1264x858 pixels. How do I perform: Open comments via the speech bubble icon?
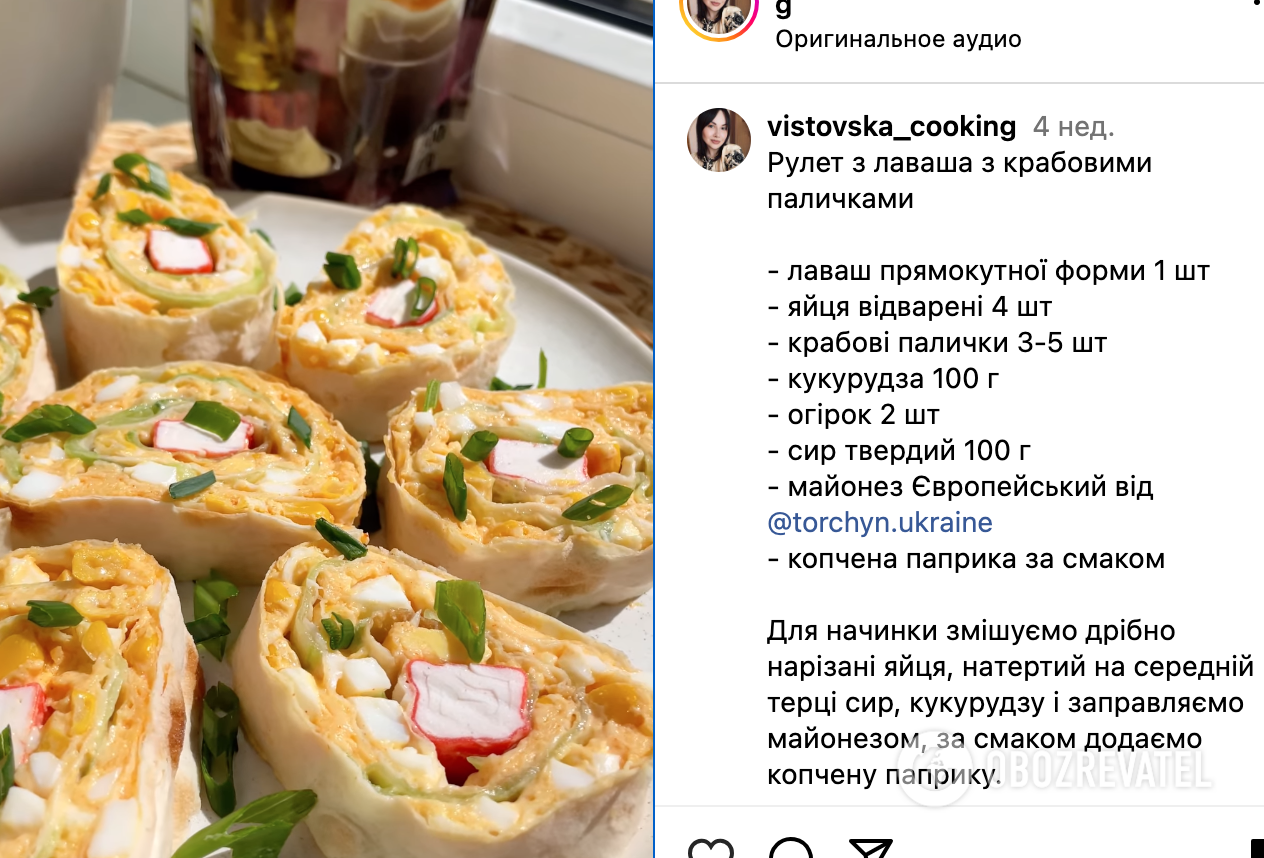tap(791, 849)
